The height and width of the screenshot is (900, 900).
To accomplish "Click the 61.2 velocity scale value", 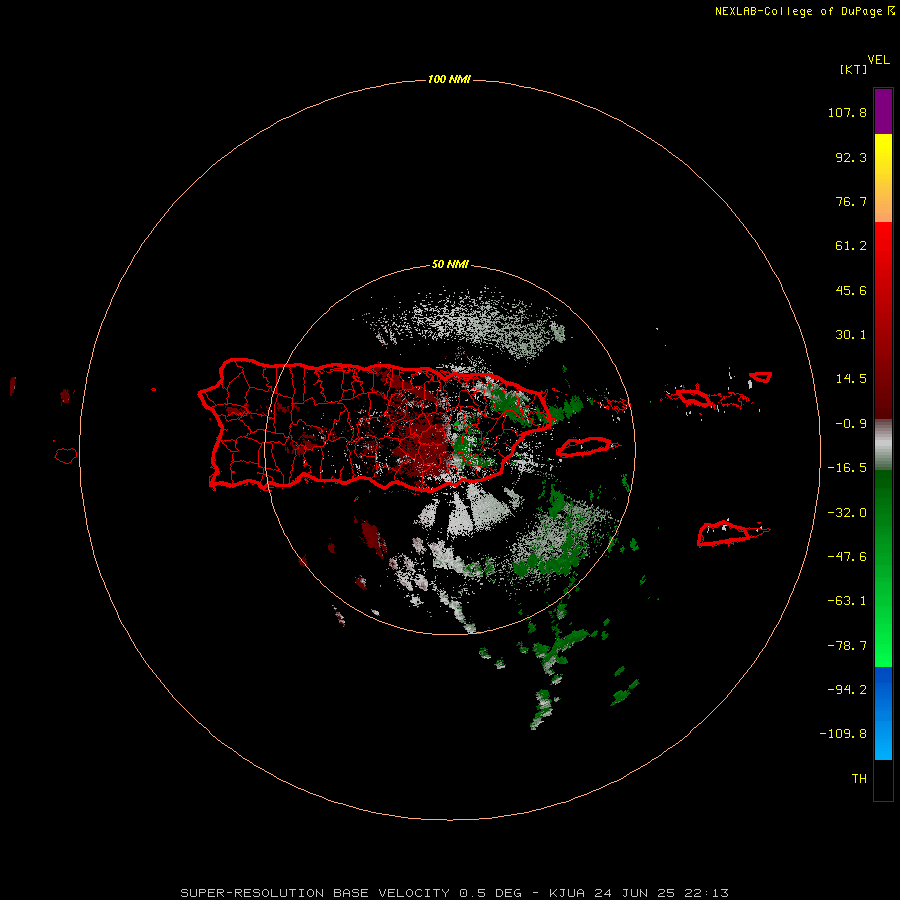I will [851, 246].
